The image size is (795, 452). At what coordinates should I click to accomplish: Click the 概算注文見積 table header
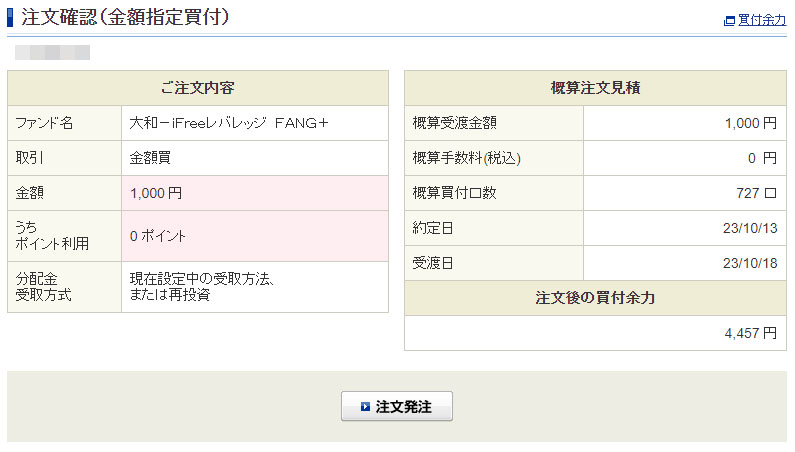coord(595,88)
